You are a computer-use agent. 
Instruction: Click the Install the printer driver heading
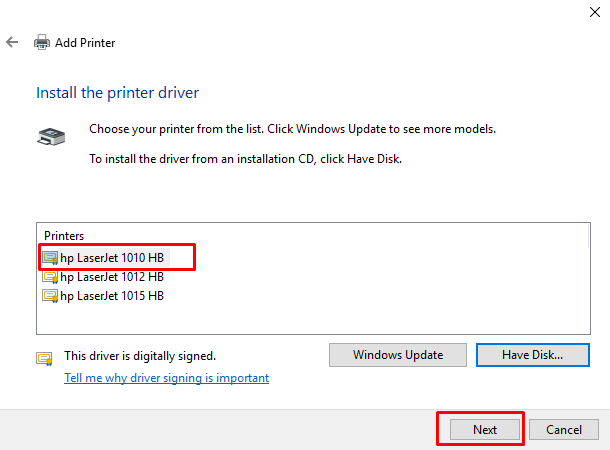118,93
